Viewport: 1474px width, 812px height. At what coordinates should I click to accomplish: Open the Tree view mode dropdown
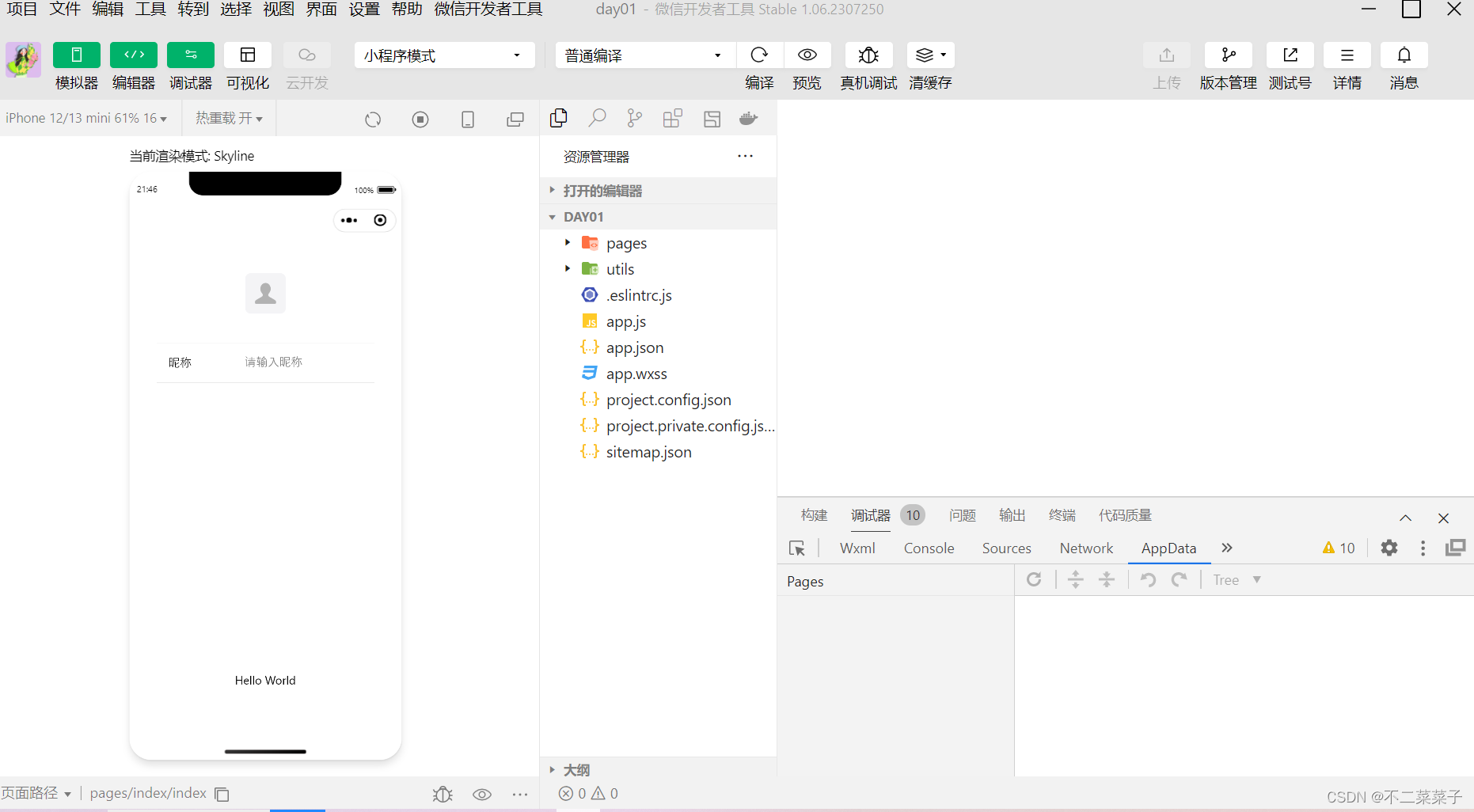tap(1237, 580)
